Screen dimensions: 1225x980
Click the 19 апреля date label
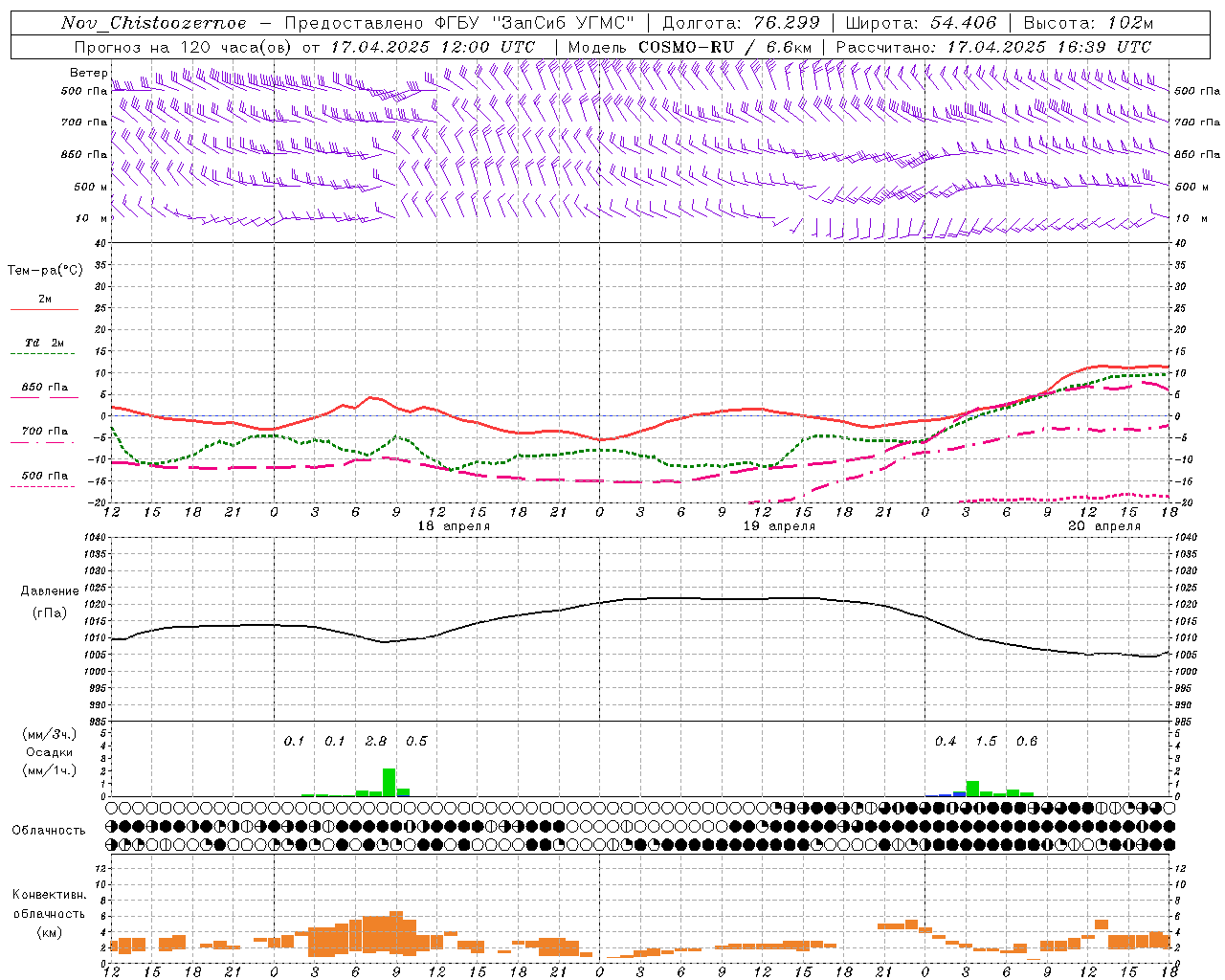(x=780, y=526)
